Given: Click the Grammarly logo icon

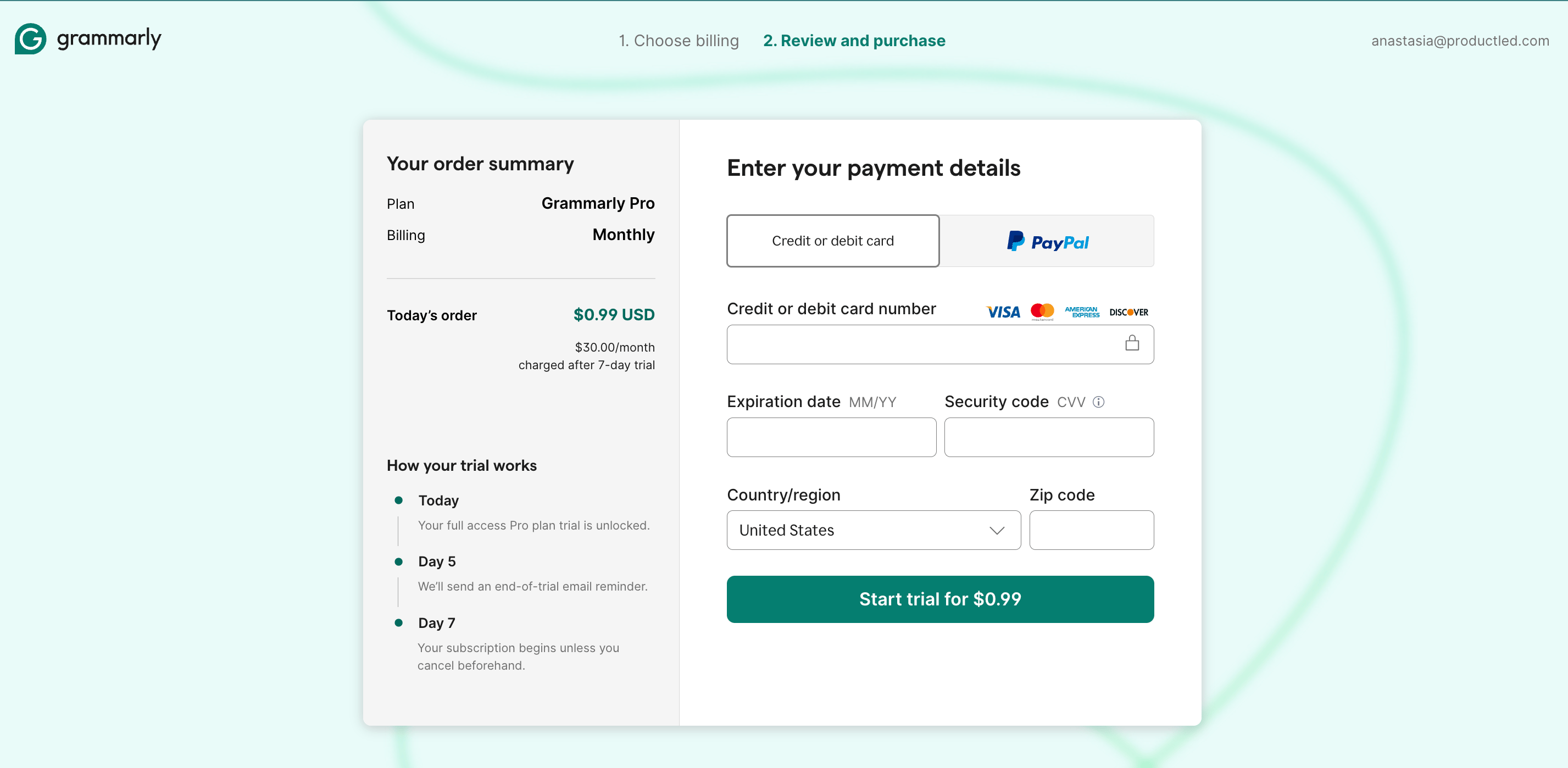Looking at the screenshot, I should click(30, 39).
